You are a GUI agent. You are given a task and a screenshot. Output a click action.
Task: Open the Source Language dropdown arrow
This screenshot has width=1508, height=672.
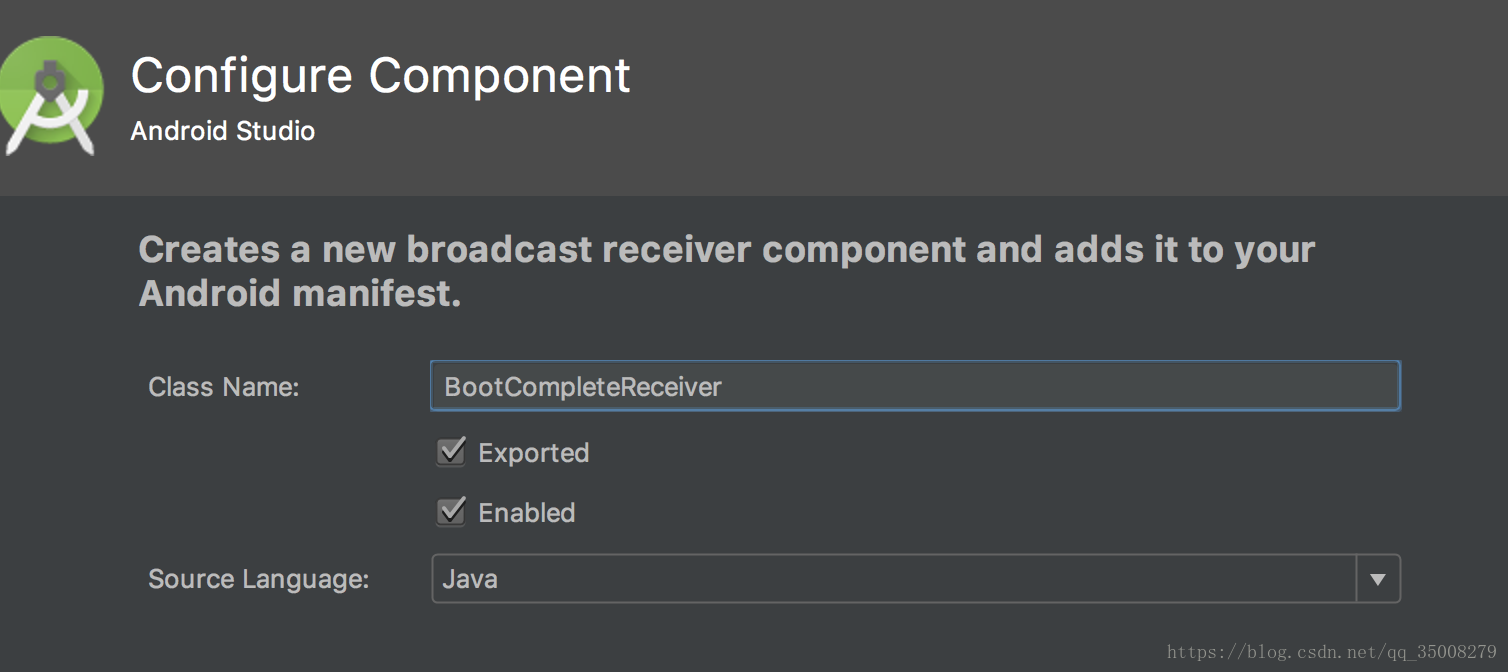pyautogui.click(x=1378, y=579)
